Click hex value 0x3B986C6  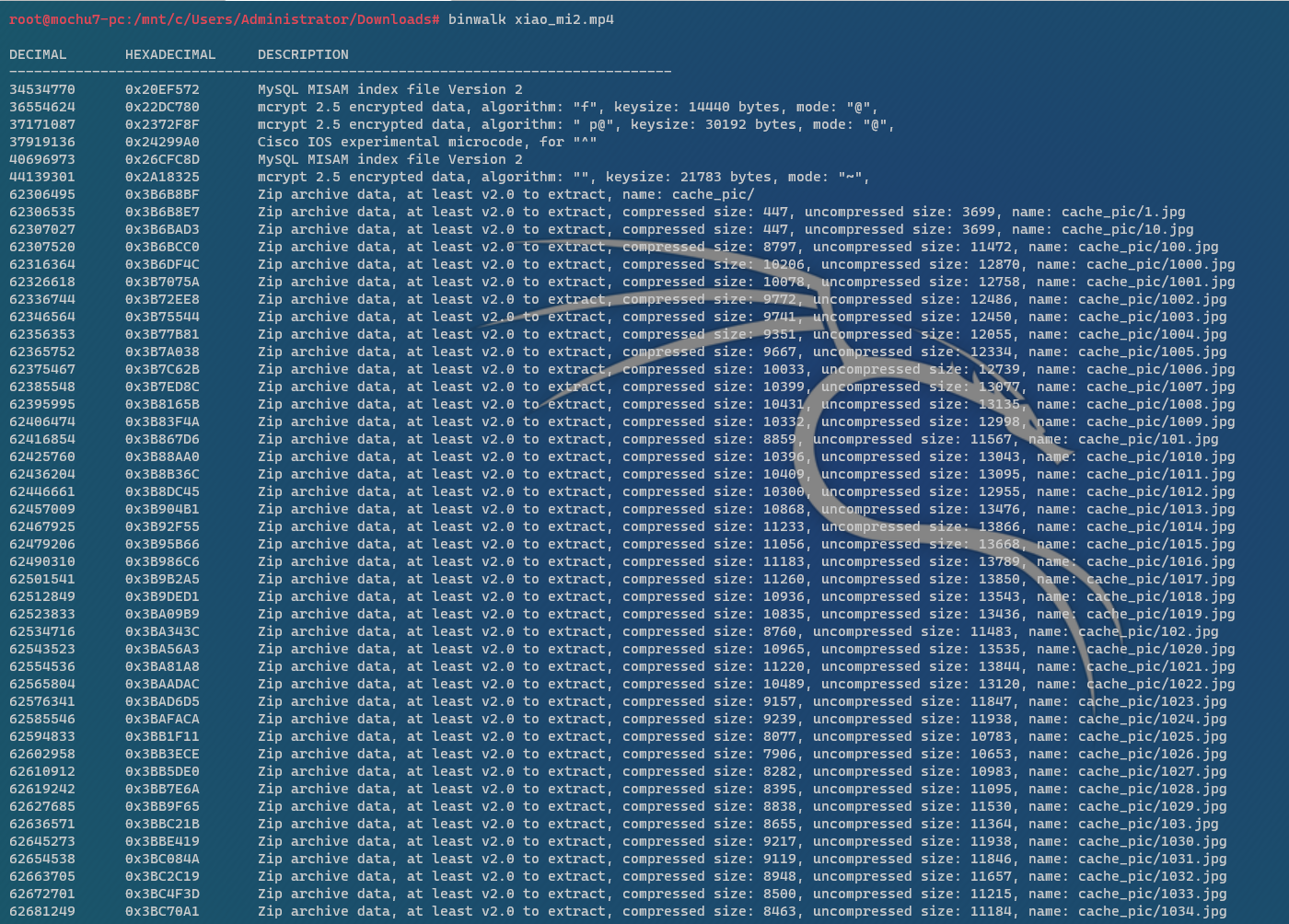coord(162,561)
